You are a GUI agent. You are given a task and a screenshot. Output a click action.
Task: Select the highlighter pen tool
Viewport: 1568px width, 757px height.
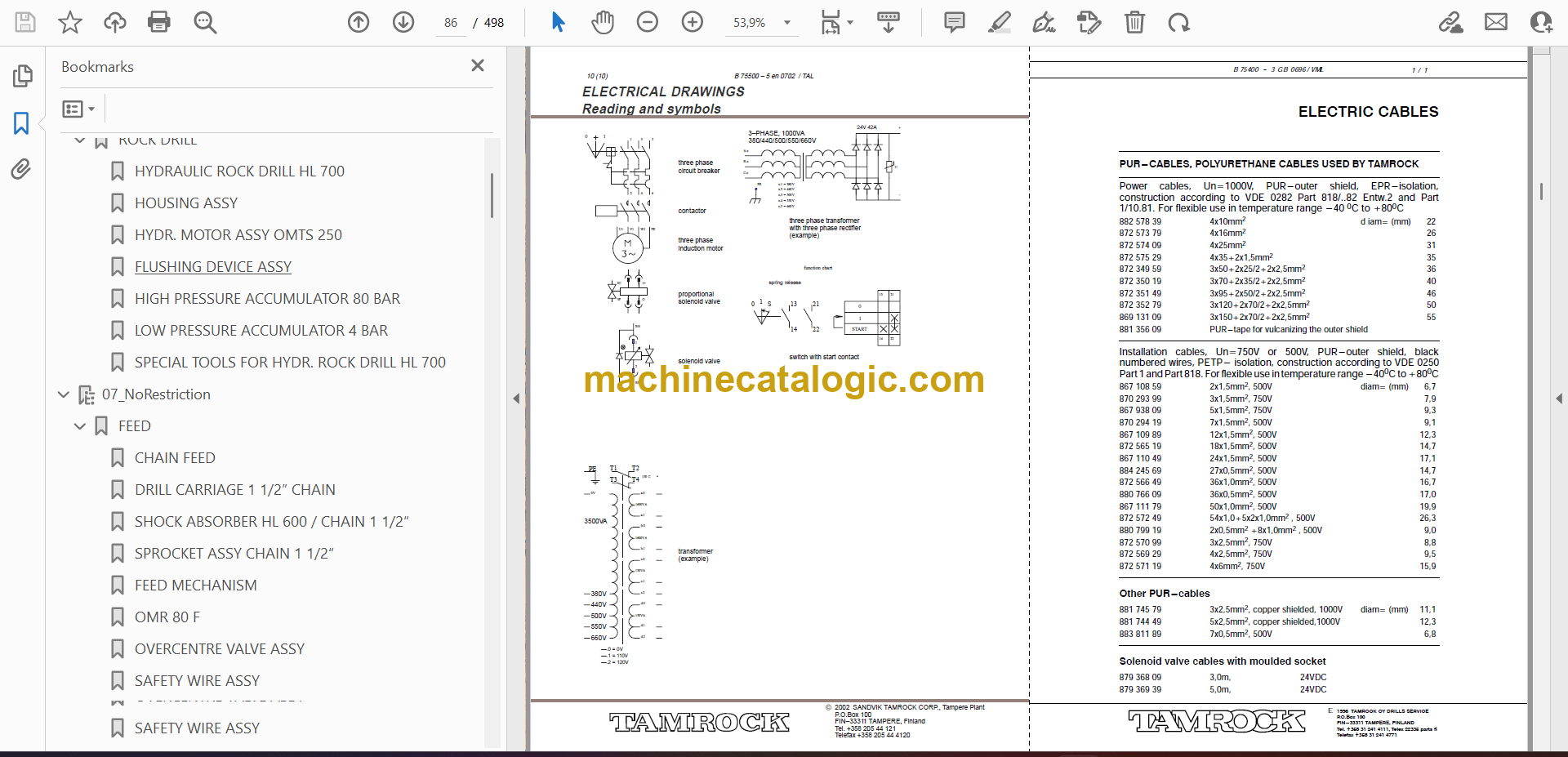[x=999, y=22]
